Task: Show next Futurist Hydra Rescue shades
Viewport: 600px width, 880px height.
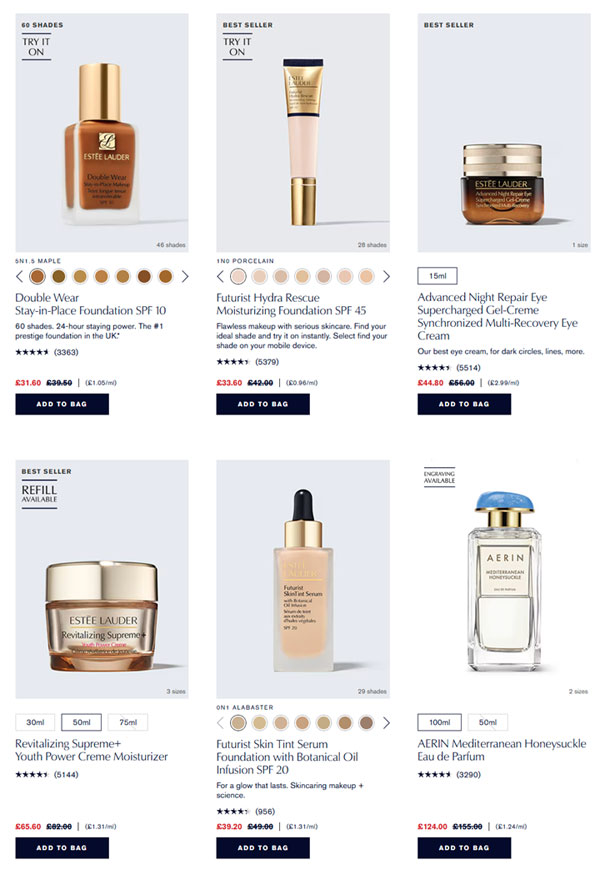Action: pos(386,276)
